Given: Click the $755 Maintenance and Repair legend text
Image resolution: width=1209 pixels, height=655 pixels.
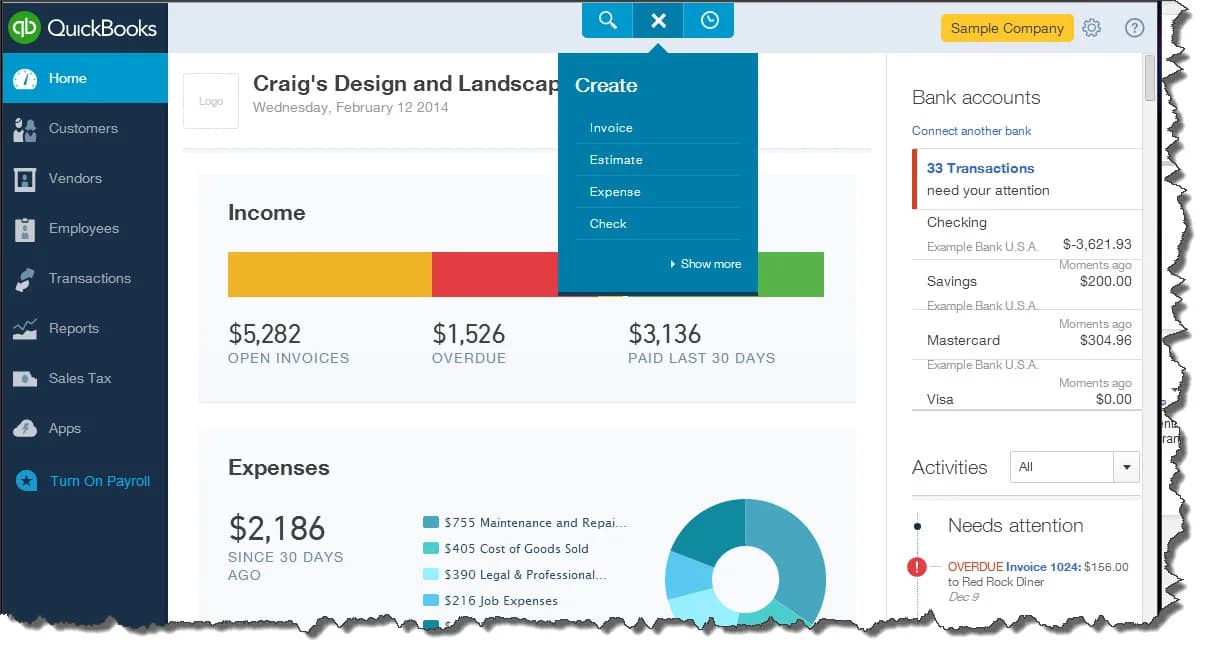Looking at the screenshot, I should [535, 522].
